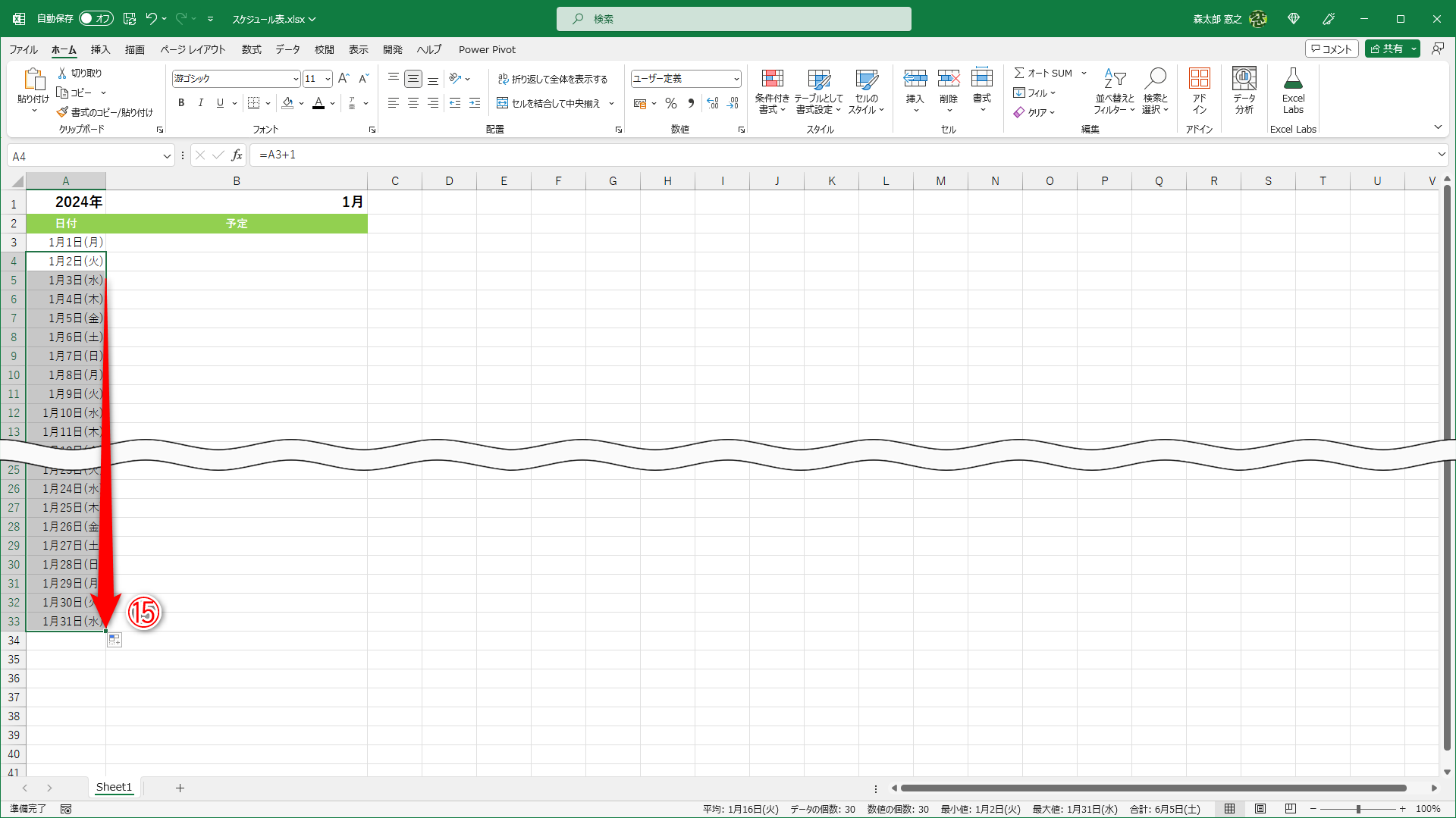Open the Page Layout (ページ レイアウト) tab
Viewport: 1456px width, 818px height.
click(x=193, y=49)
